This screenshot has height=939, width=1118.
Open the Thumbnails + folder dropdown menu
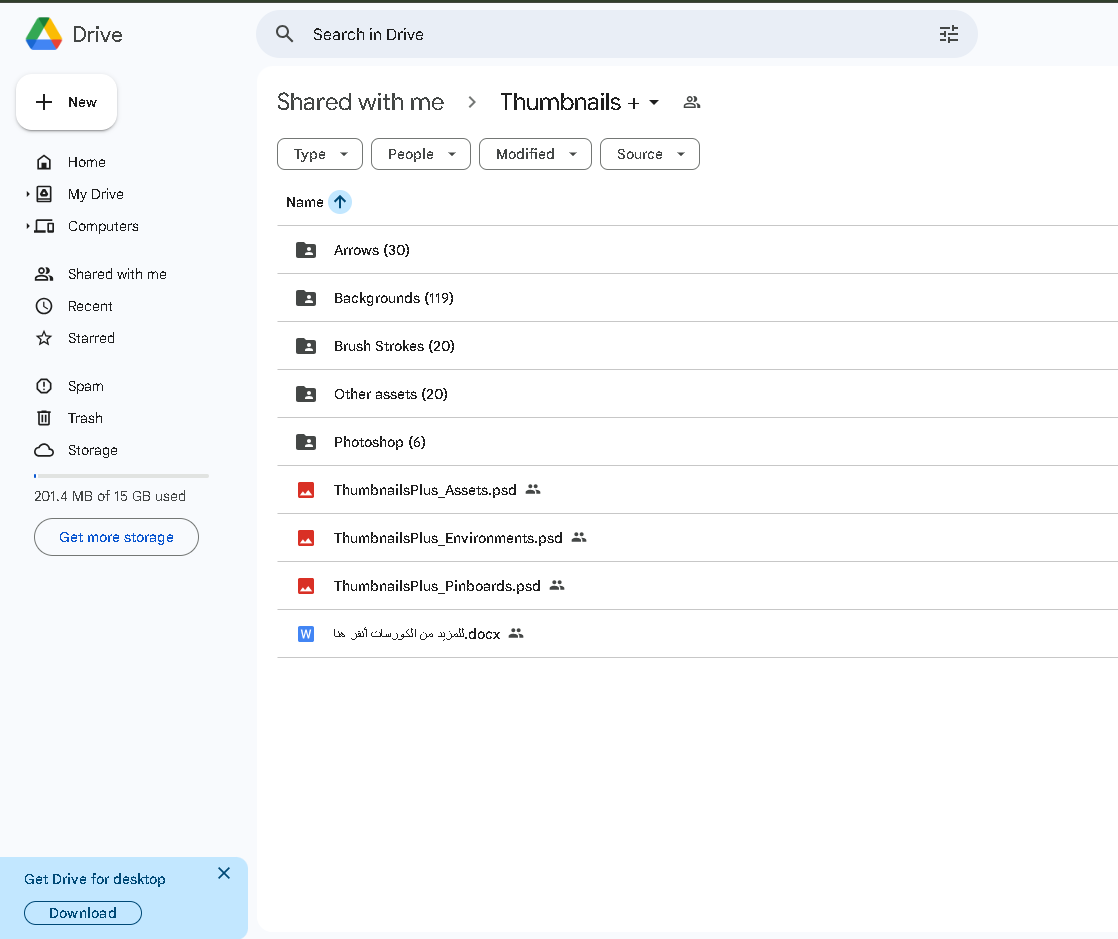tap(654, 102)
